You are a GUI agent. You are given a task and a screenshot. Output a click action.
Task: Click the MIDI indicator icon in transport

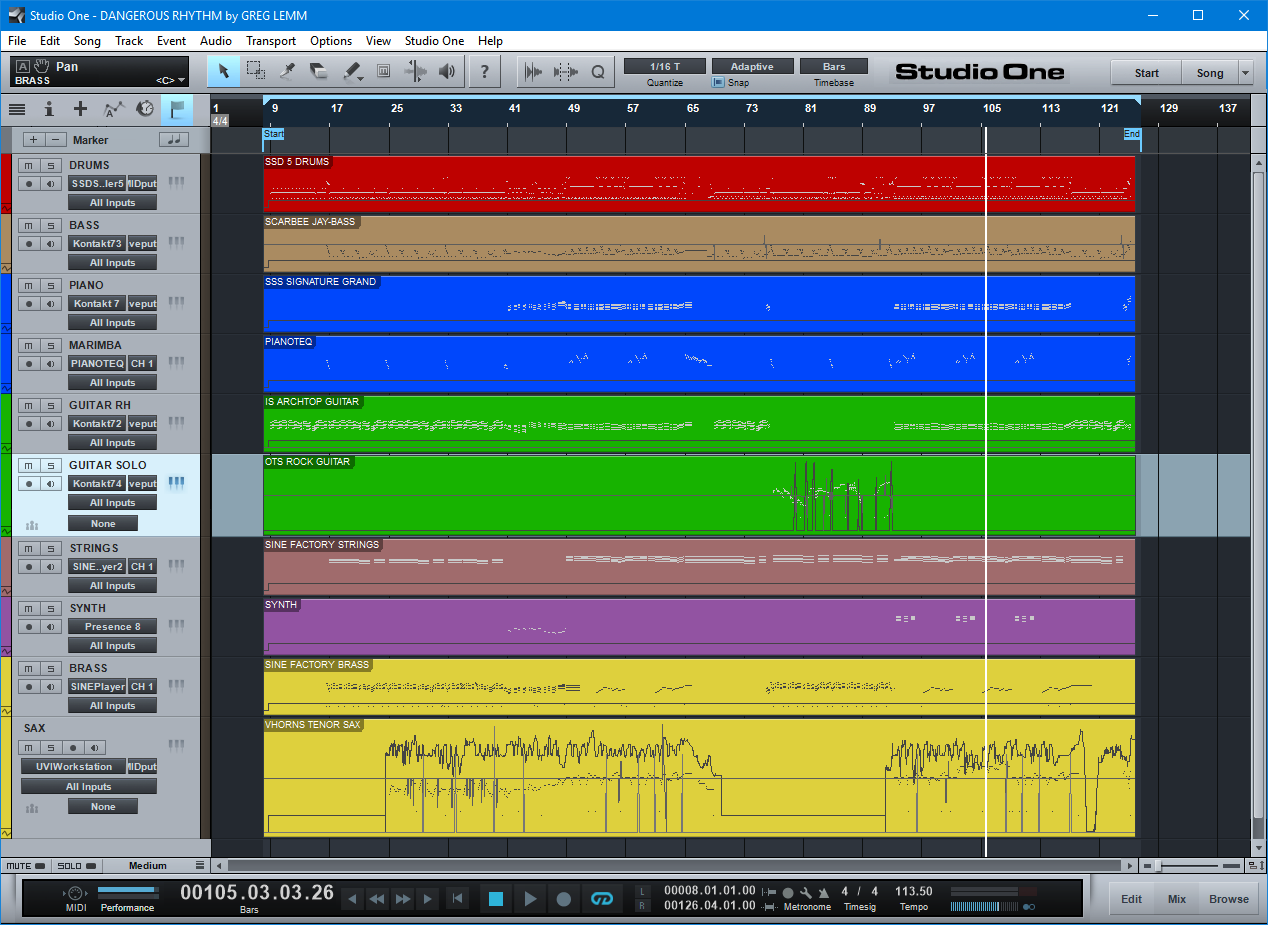(x=74, y=893)
